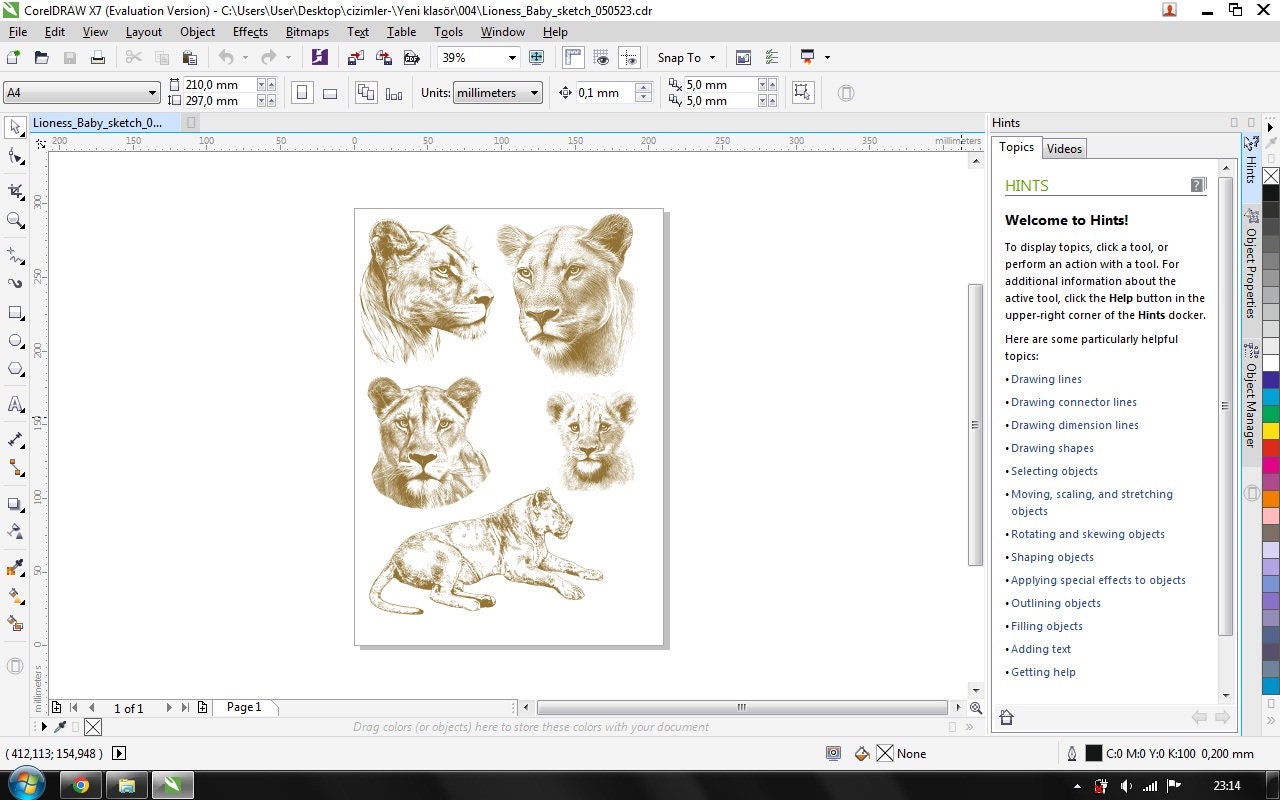Toggle guidelines visibility

(x=630, y=58)
